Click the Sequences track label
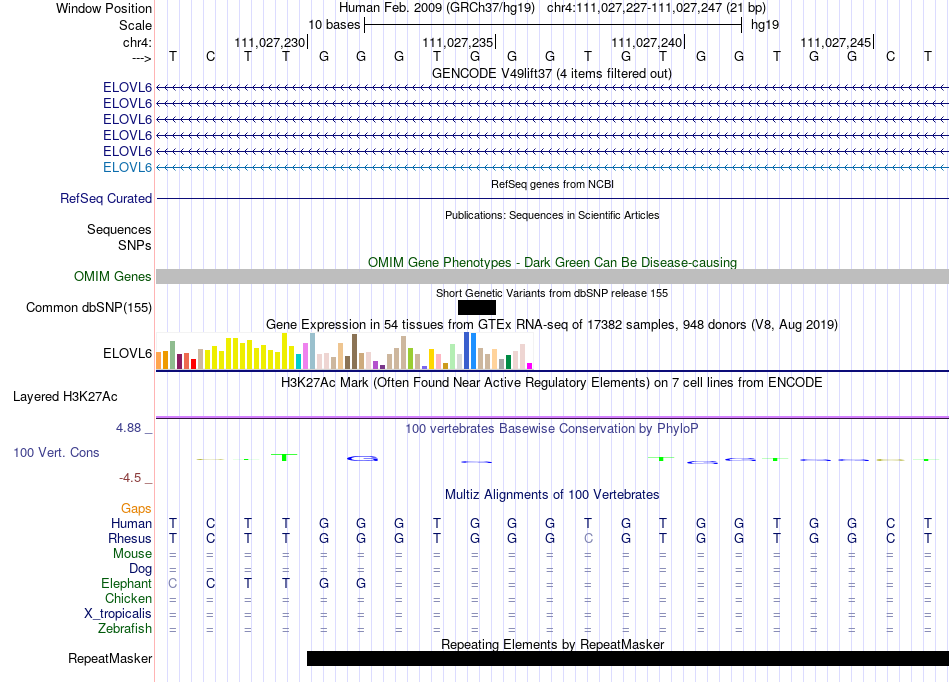950x682 pixels. [x=119, y=230]
